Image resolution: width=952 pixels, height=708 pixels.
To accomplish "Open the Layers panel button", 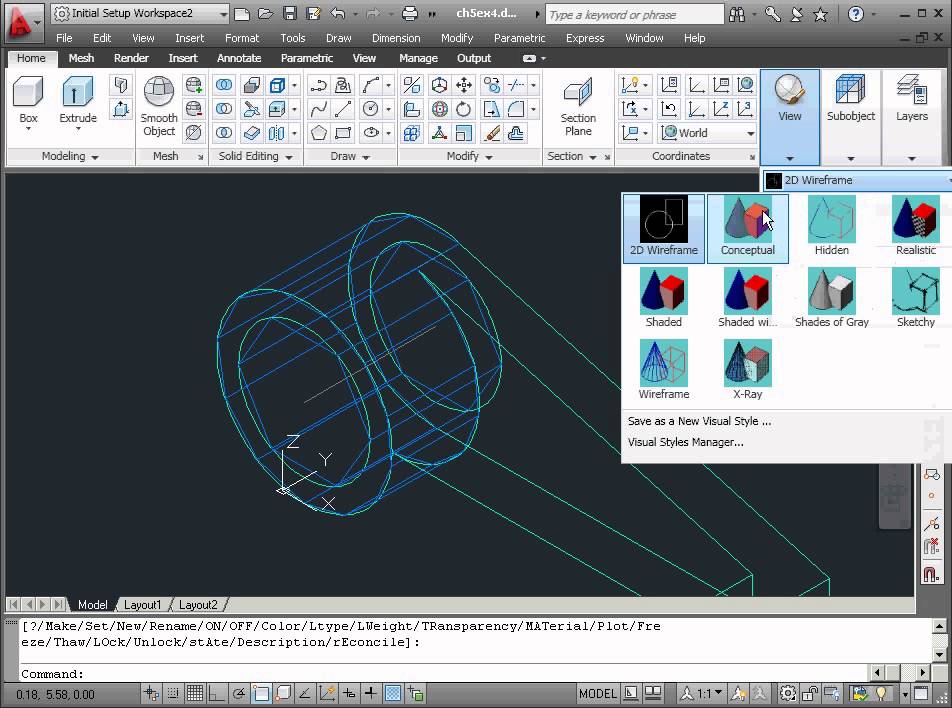I will (911, 99).
